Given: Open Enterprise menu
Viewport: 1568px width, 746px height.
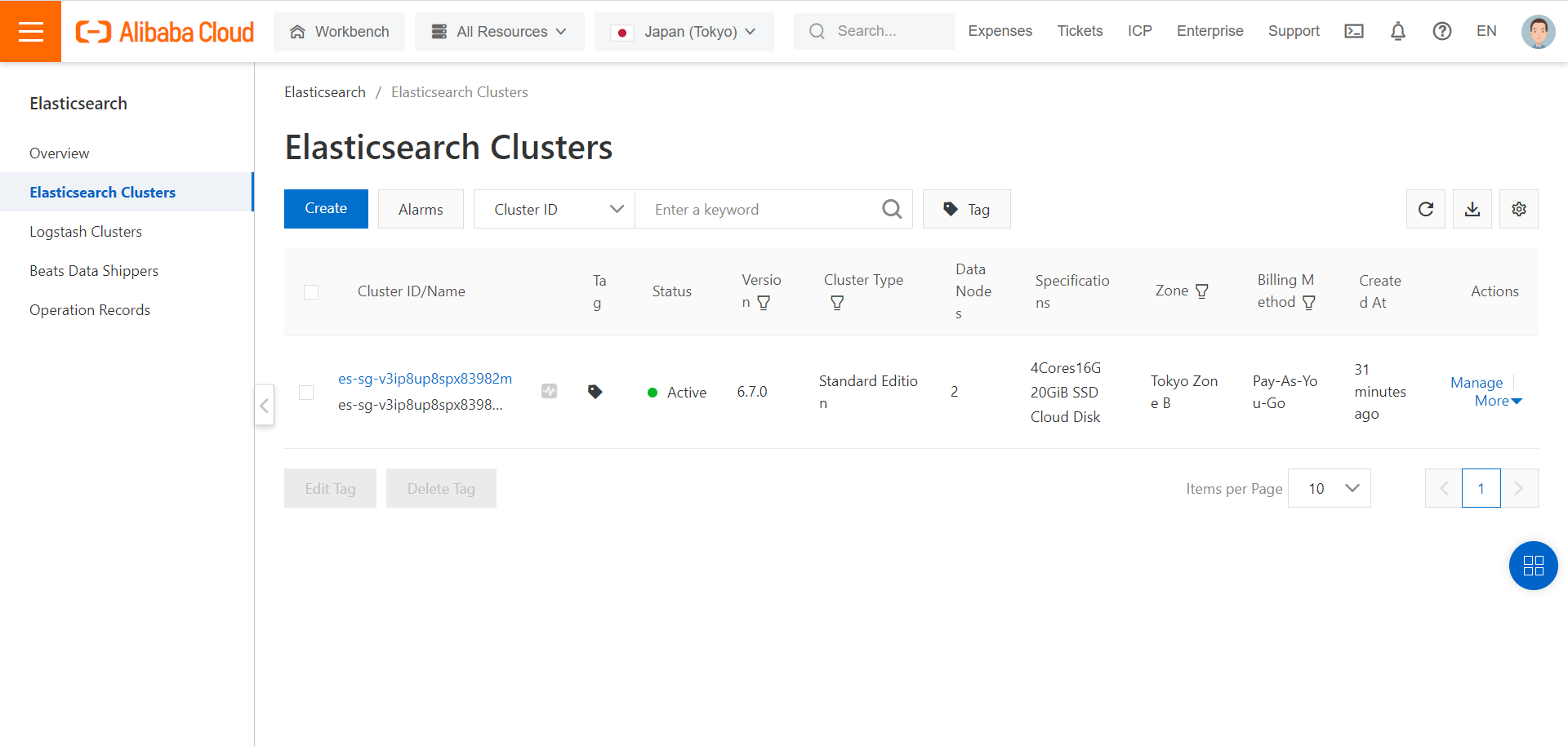Looking at the screenshot, I should [x=1210, y=31].
